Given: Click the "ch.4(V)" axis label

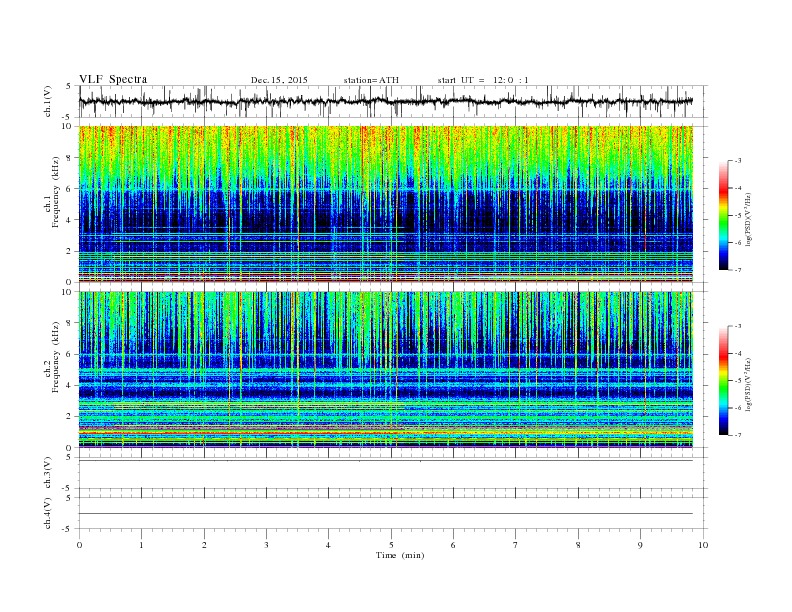Looking at the screenshot, I should 47,513.
